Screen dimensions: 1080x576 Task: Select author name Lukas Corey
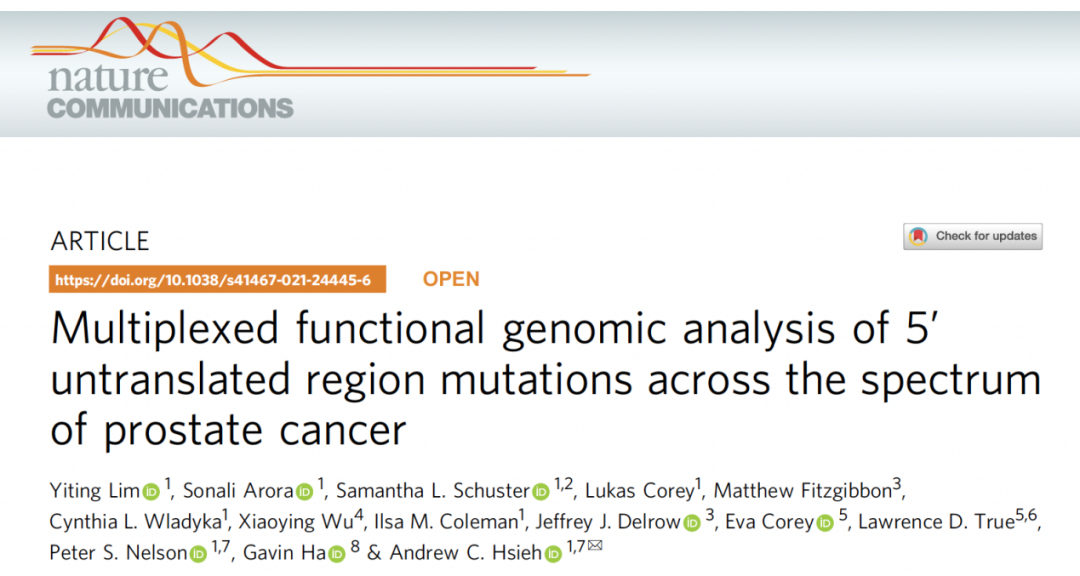[639, 491]
